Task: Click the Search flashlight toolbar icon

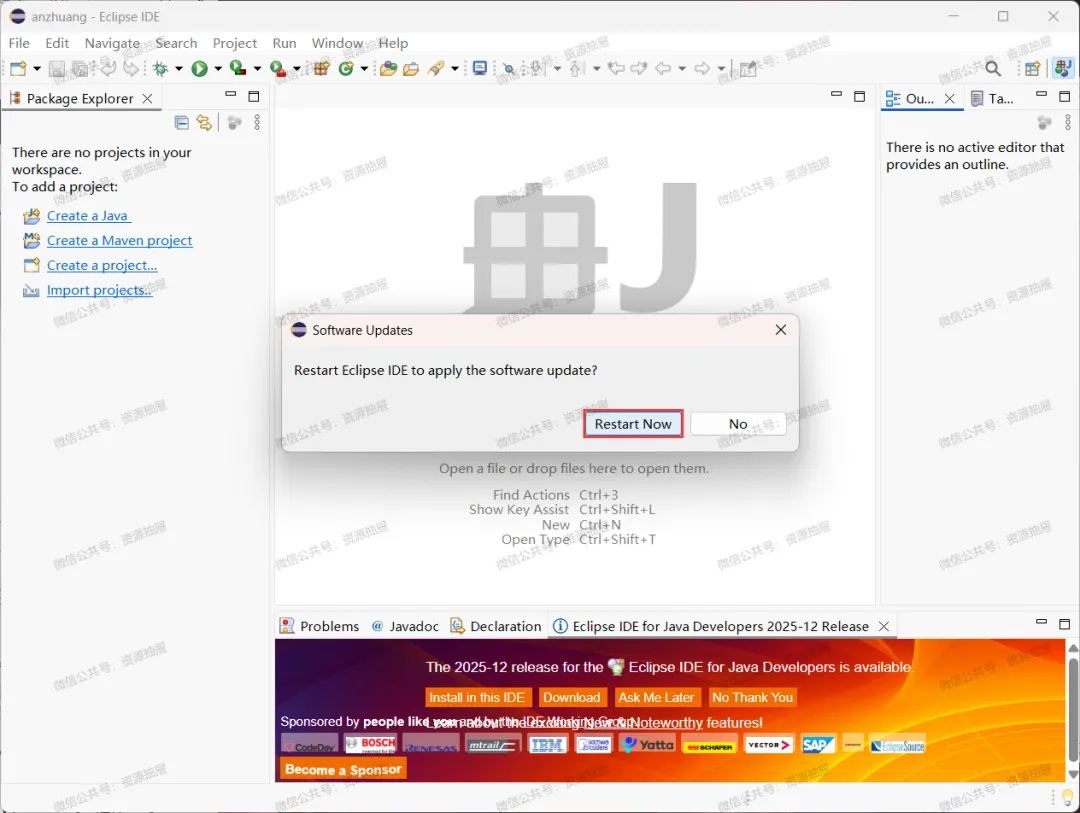Action: pos(436,68)
